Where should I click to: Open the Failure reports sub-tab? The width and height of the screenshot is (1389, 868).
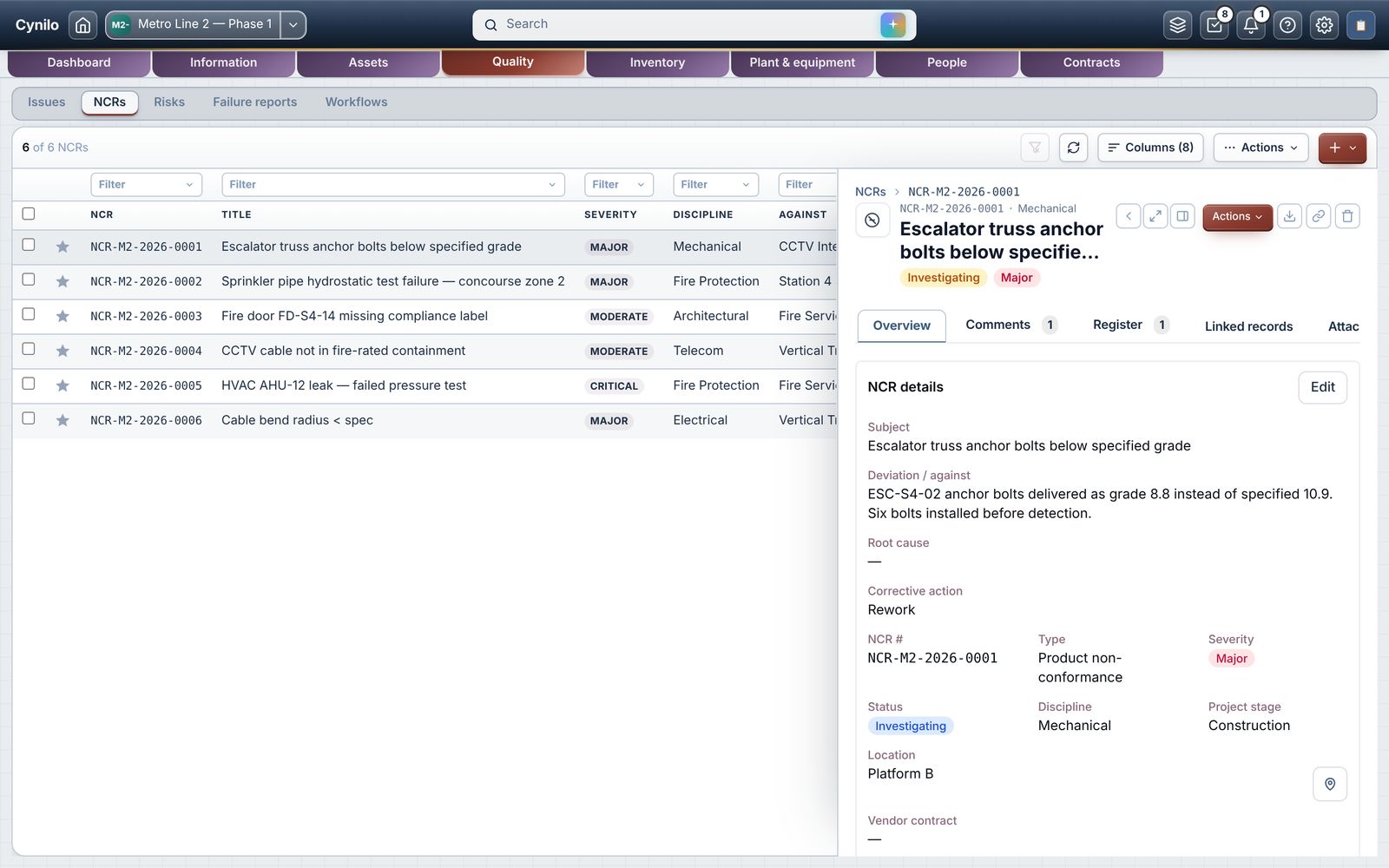254,102
